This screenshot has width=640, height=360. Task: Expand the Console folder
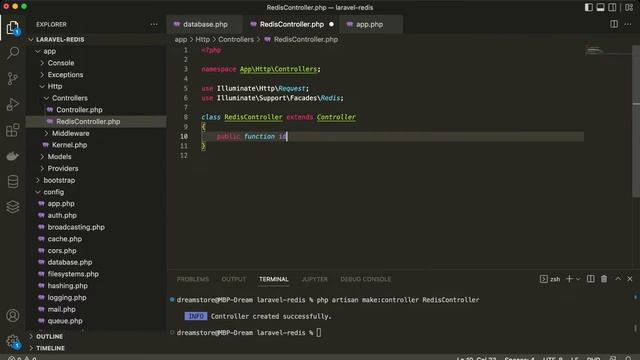click(x=96, y=63)
